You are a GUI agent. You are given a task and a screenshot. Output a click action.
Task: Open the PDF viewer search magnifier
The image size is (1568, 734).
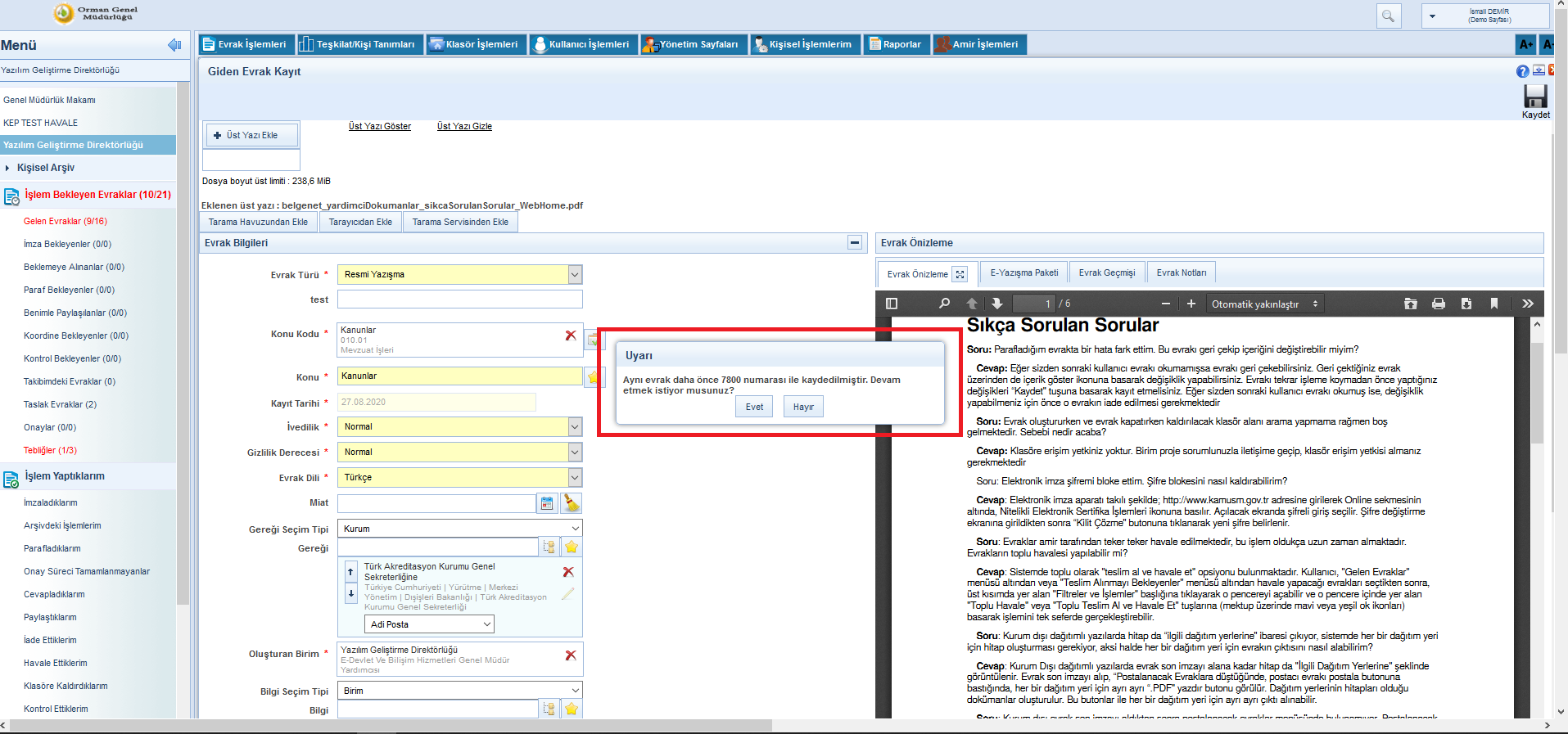tap(944, 304)
